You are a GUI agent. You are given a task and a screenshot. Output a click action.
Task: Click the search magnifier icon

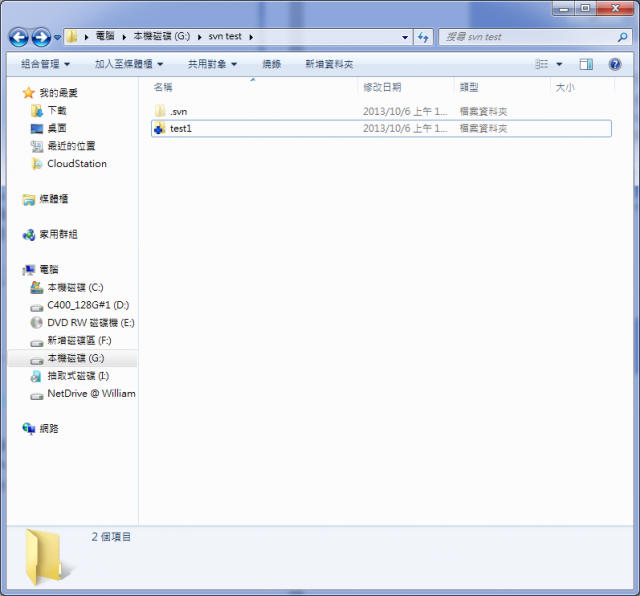point(622,37)
